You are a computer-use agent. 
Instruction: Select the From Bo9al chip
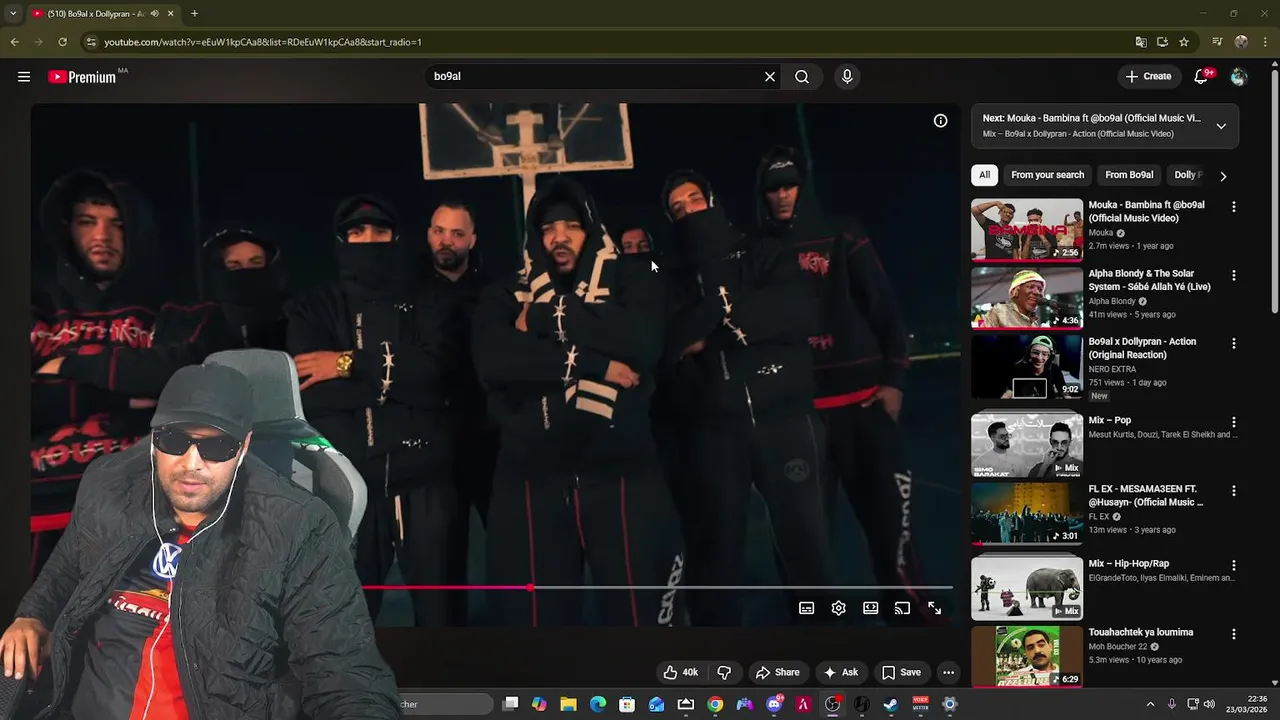point(1129,175)
